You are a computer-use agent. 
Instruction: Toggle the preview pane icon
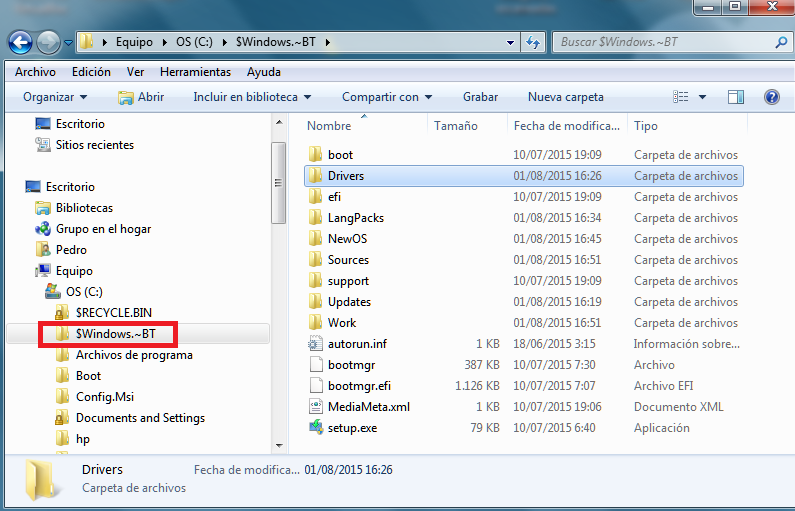click(736, 97)
